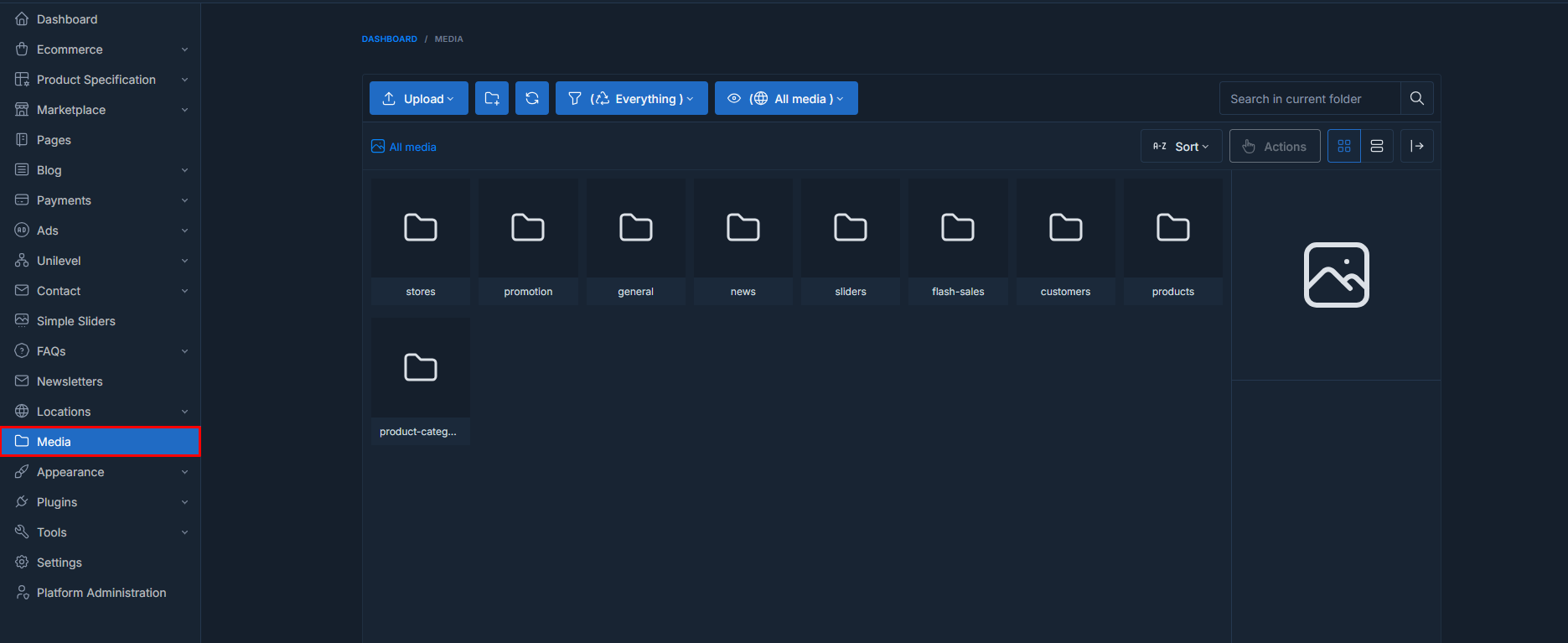Click the create new folder icon
The height and width of the screenshot is (643, 1568).
click(x=492, y=98)
